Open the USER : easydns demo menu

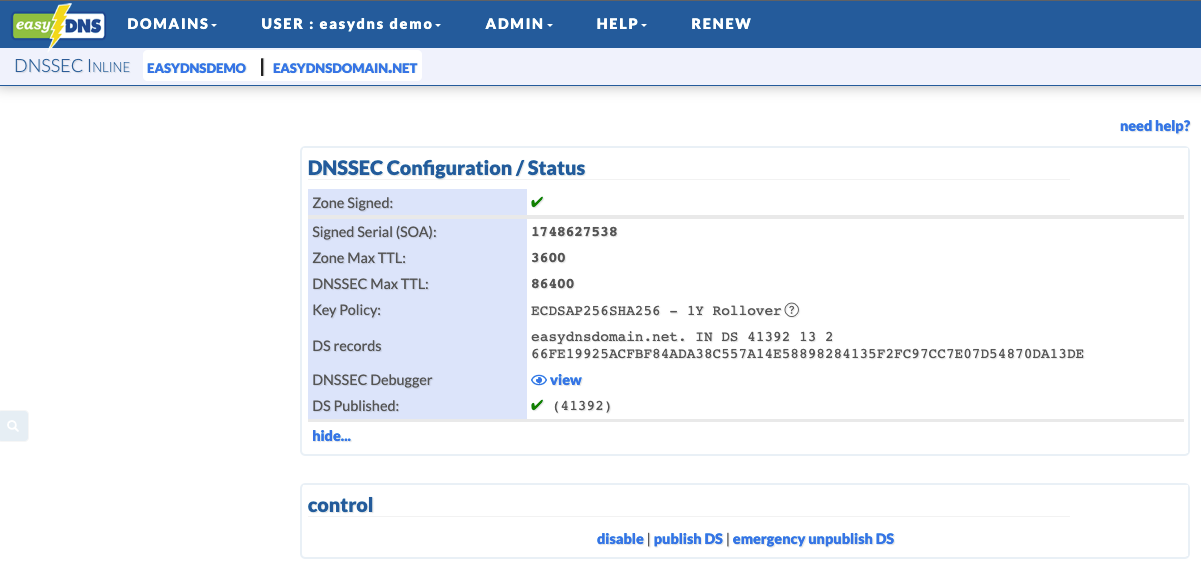pyautogui.click(x=351, y=24)
